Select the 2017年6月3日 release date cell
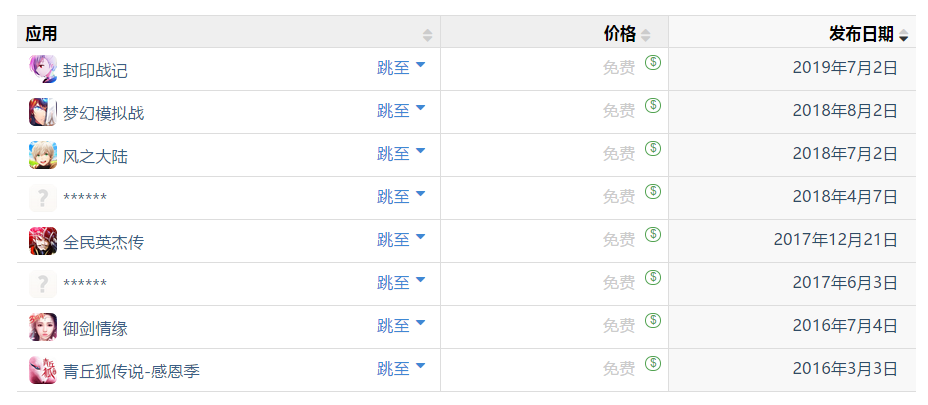The image size is (928, 405). [845, 283]
